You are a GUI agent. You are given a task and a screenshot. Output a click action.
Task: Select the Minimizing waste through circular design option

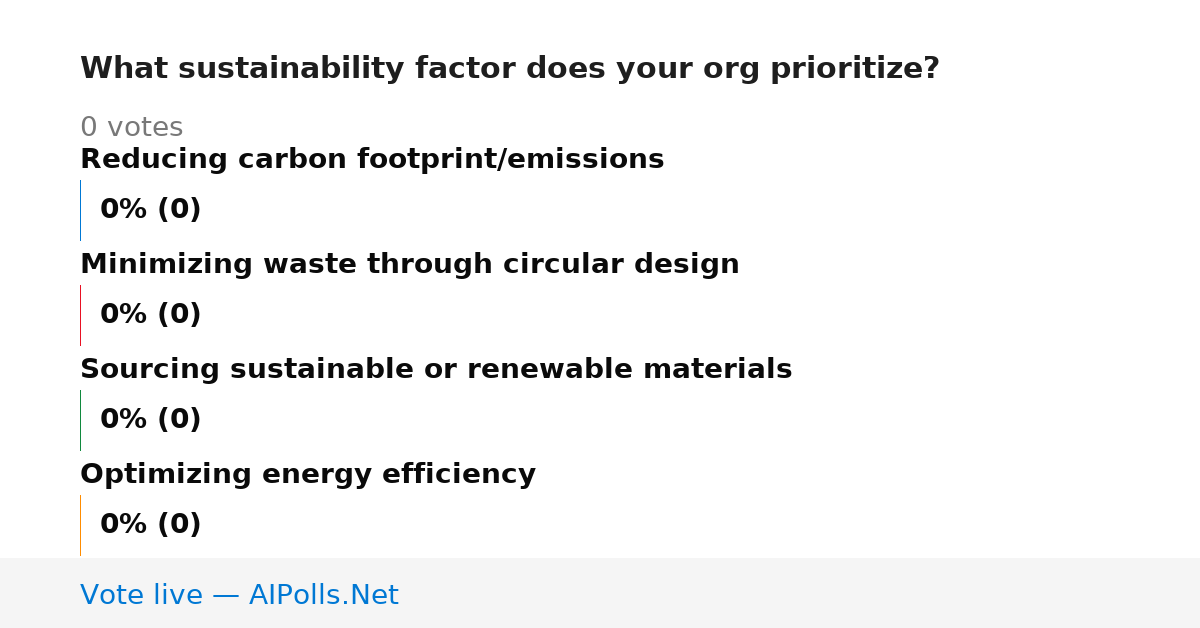(x=410, y=264)
